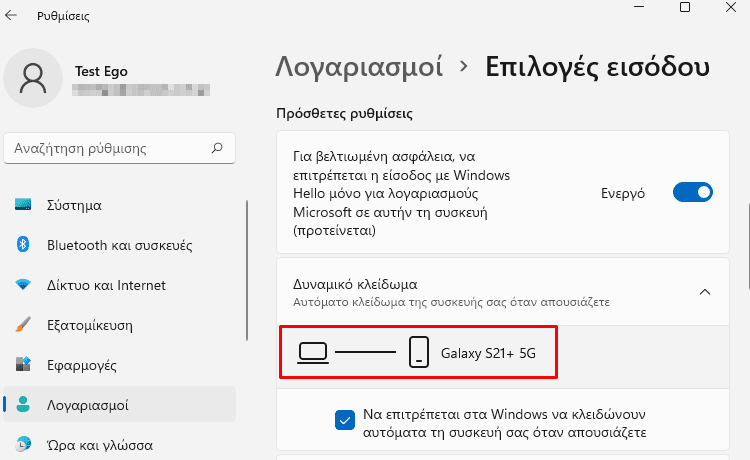Screen dimensions: 750x460
Task: Collapse the Δυναμικό κλείδωμα section
Action: [705, 292]
